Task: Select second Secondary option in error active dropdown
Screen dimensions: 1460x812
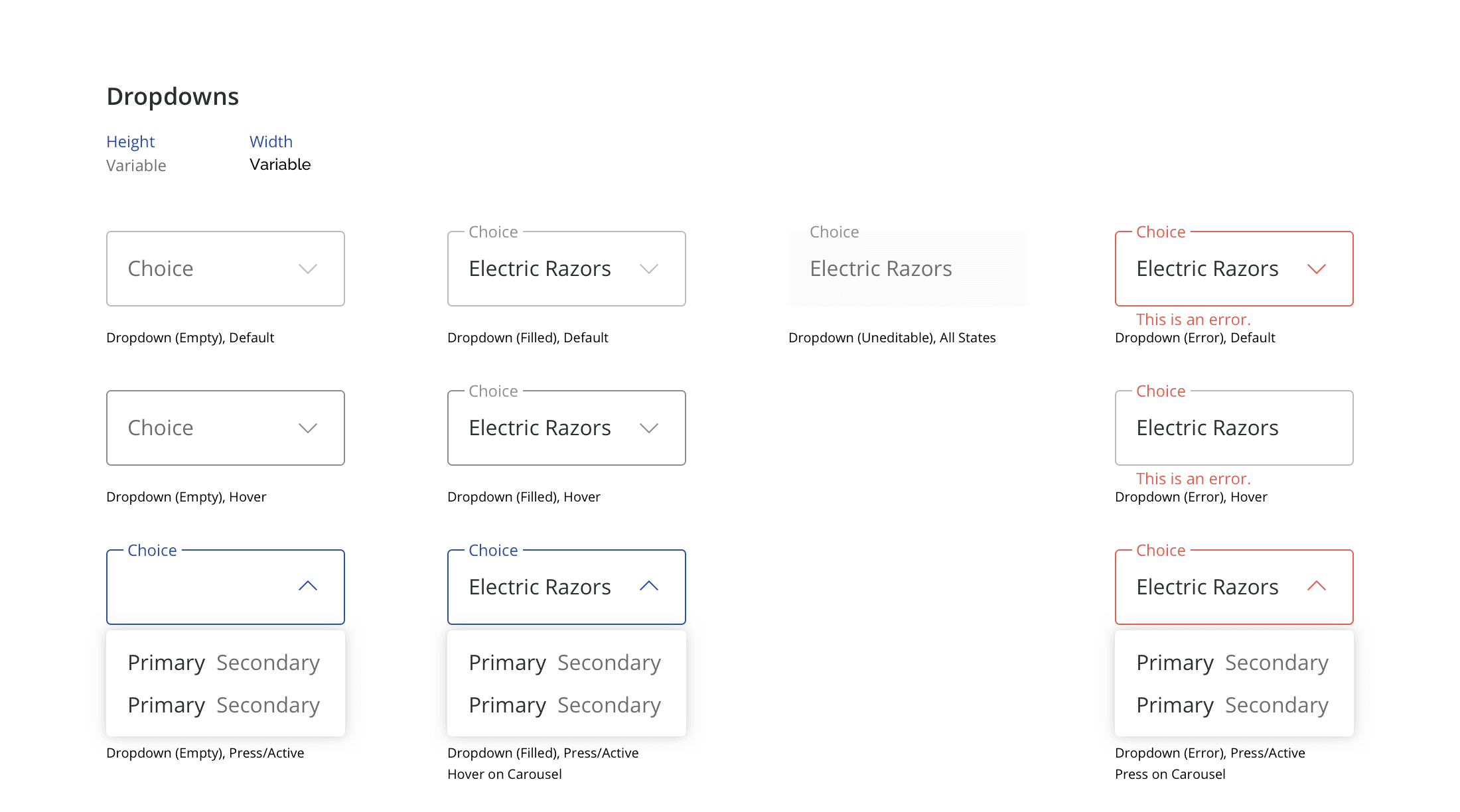Action: pos(1277,705)
